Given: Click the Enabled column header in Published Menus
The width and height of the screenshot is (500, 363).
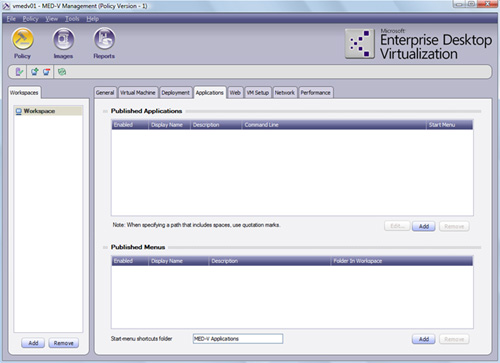Looking at the screenshot, I should 130,261.
